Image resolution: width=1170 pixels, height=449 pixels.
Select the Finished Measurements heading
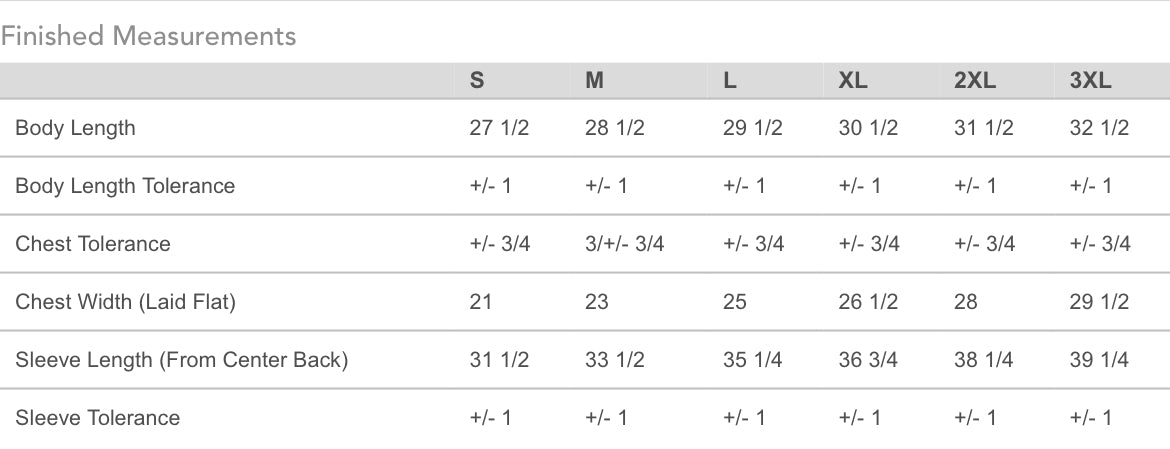point(148,36)
